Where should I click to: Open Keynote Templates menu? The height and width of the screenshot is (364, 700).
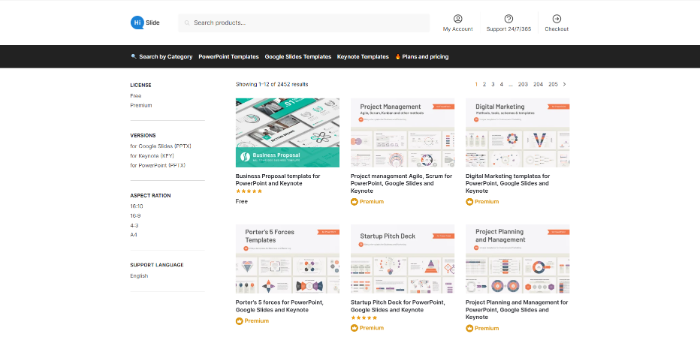click(362, 57)
